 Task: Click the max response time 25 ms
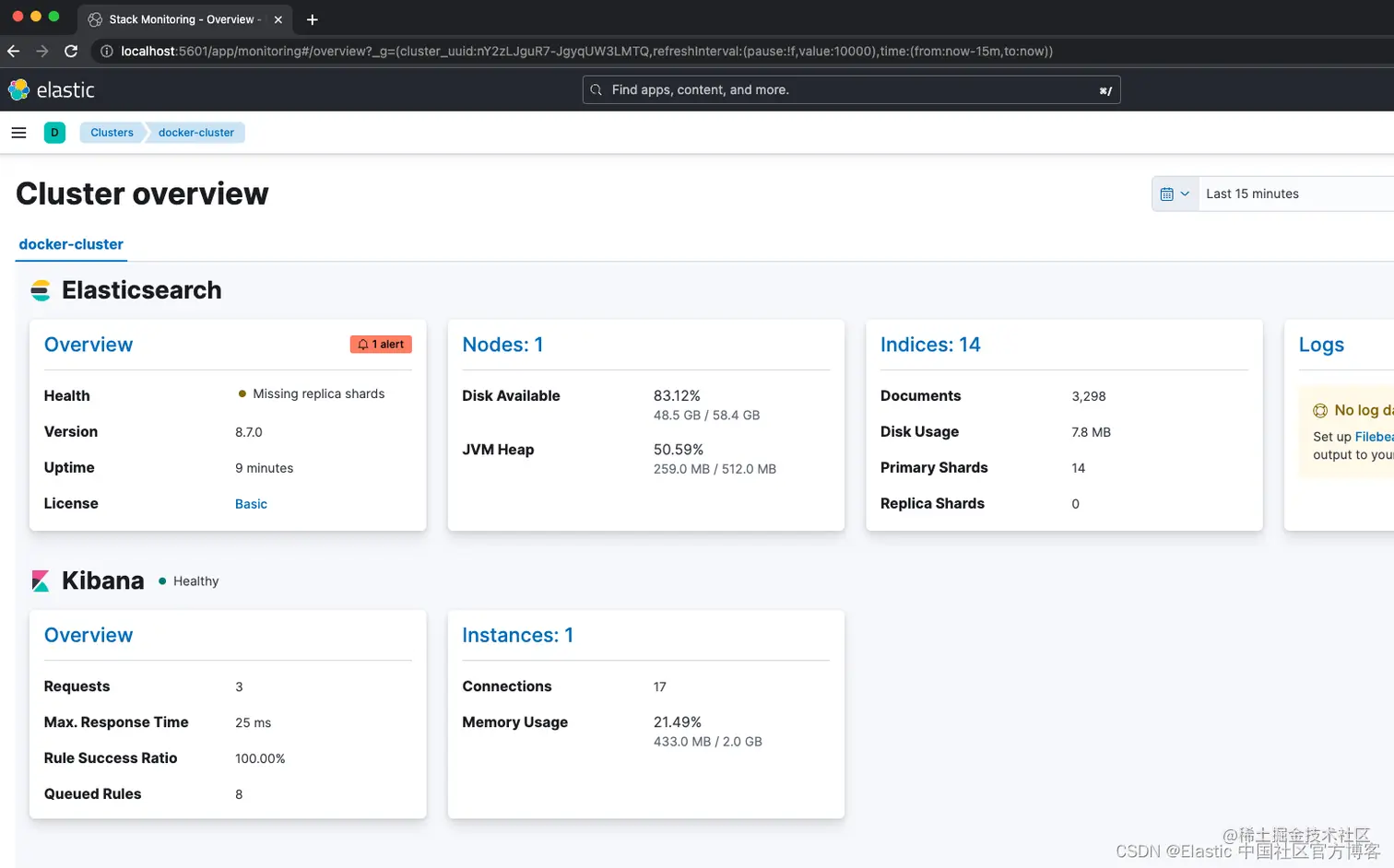(x=254, y=723)
